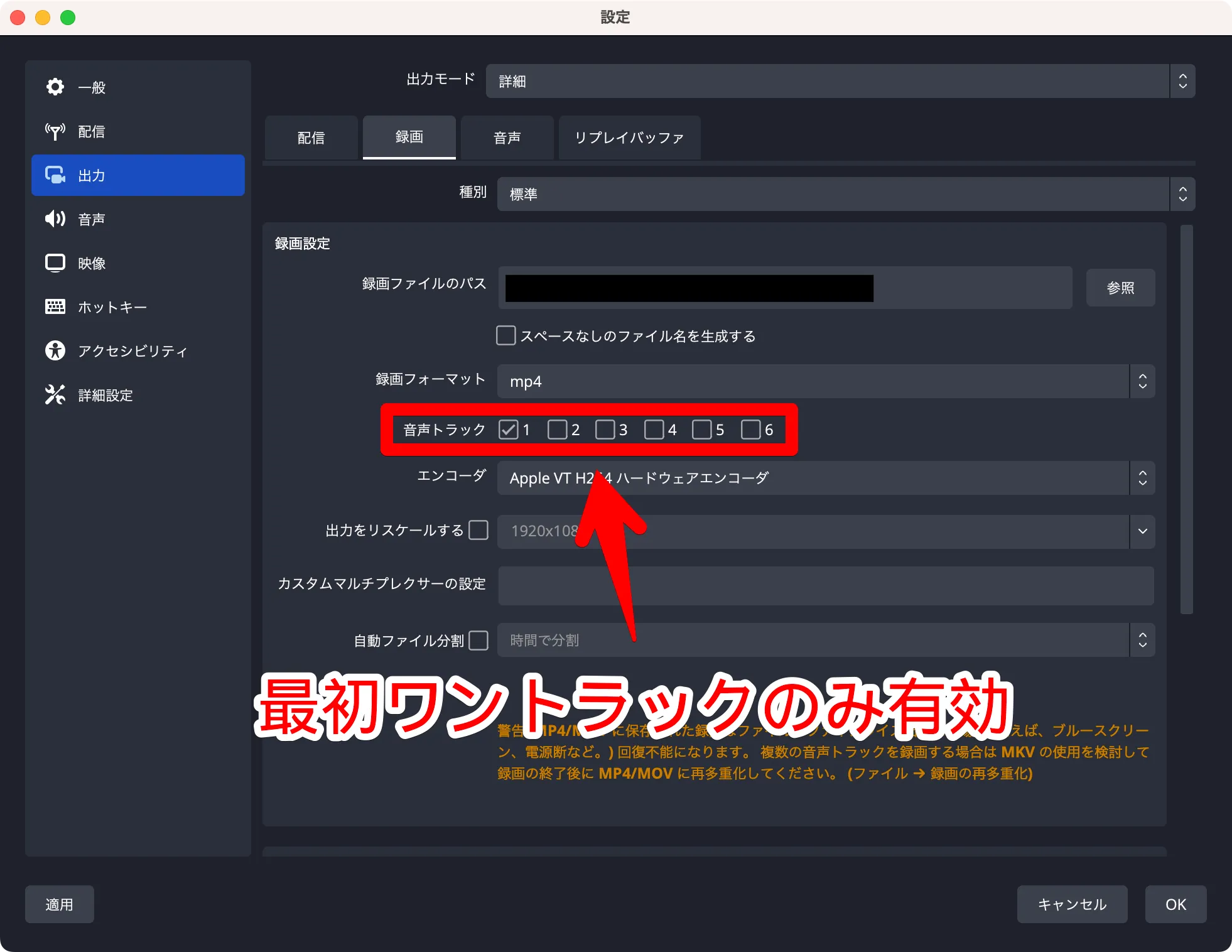Switch to the リプレイバッファ tab
Viewport: 1232px width, 952px height.
click(629, 138)
